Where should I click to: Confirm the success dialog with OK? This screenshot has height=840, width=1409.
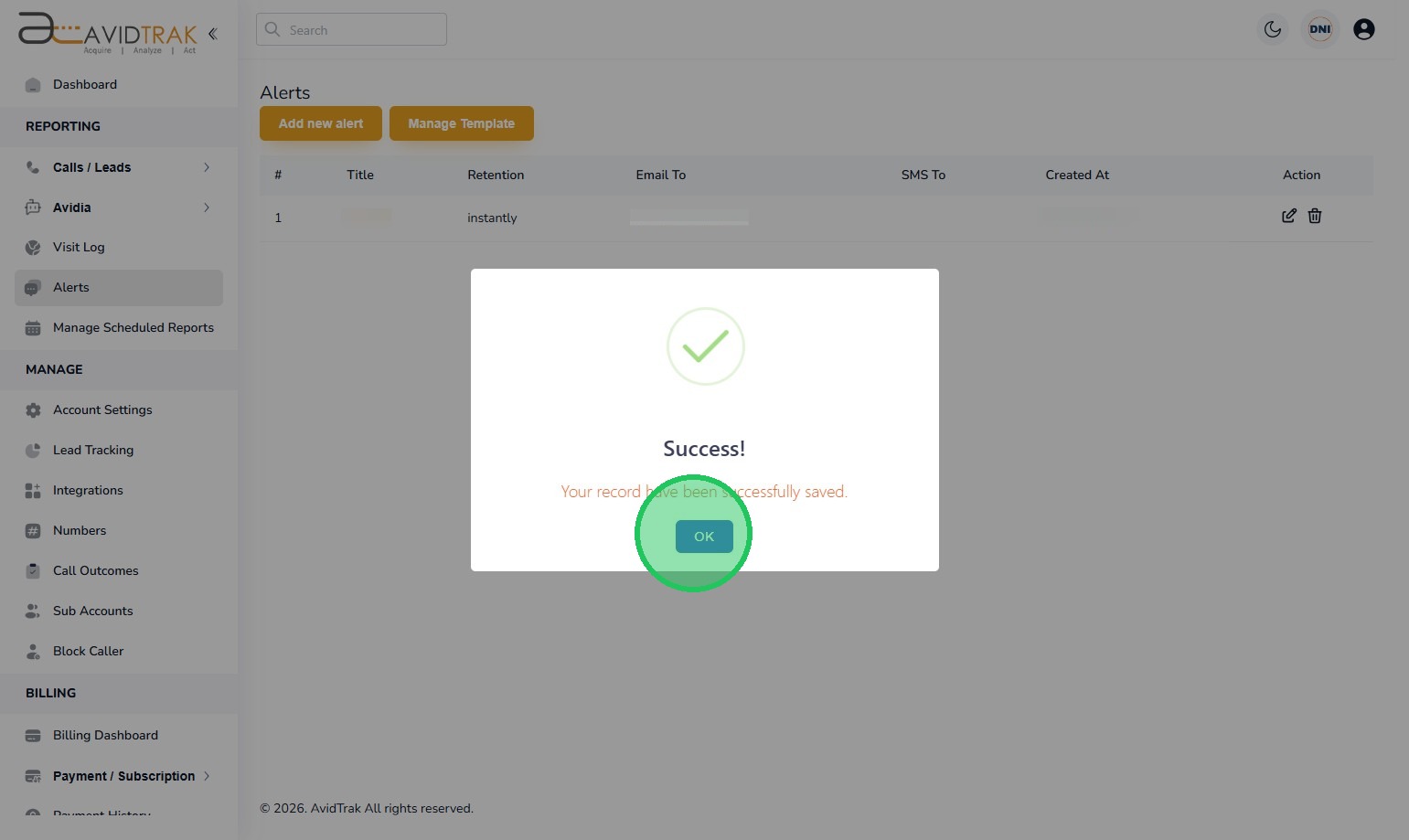click(704, 537)
